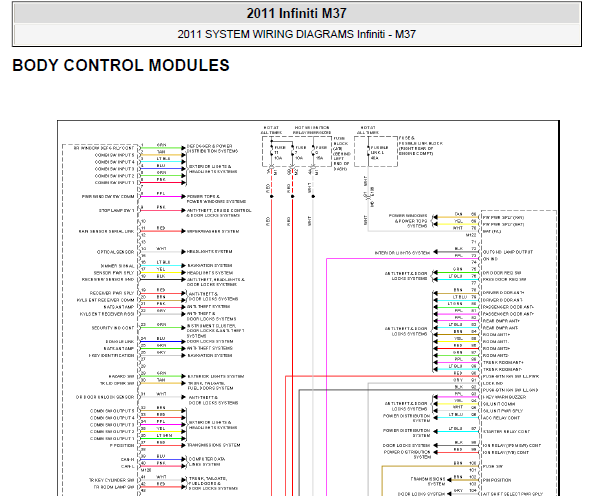The height and width of the screenshot is (496, 608).
Task: Select the 'COMBI SW INPUT 3' label
Action: (x=114, y=169)
